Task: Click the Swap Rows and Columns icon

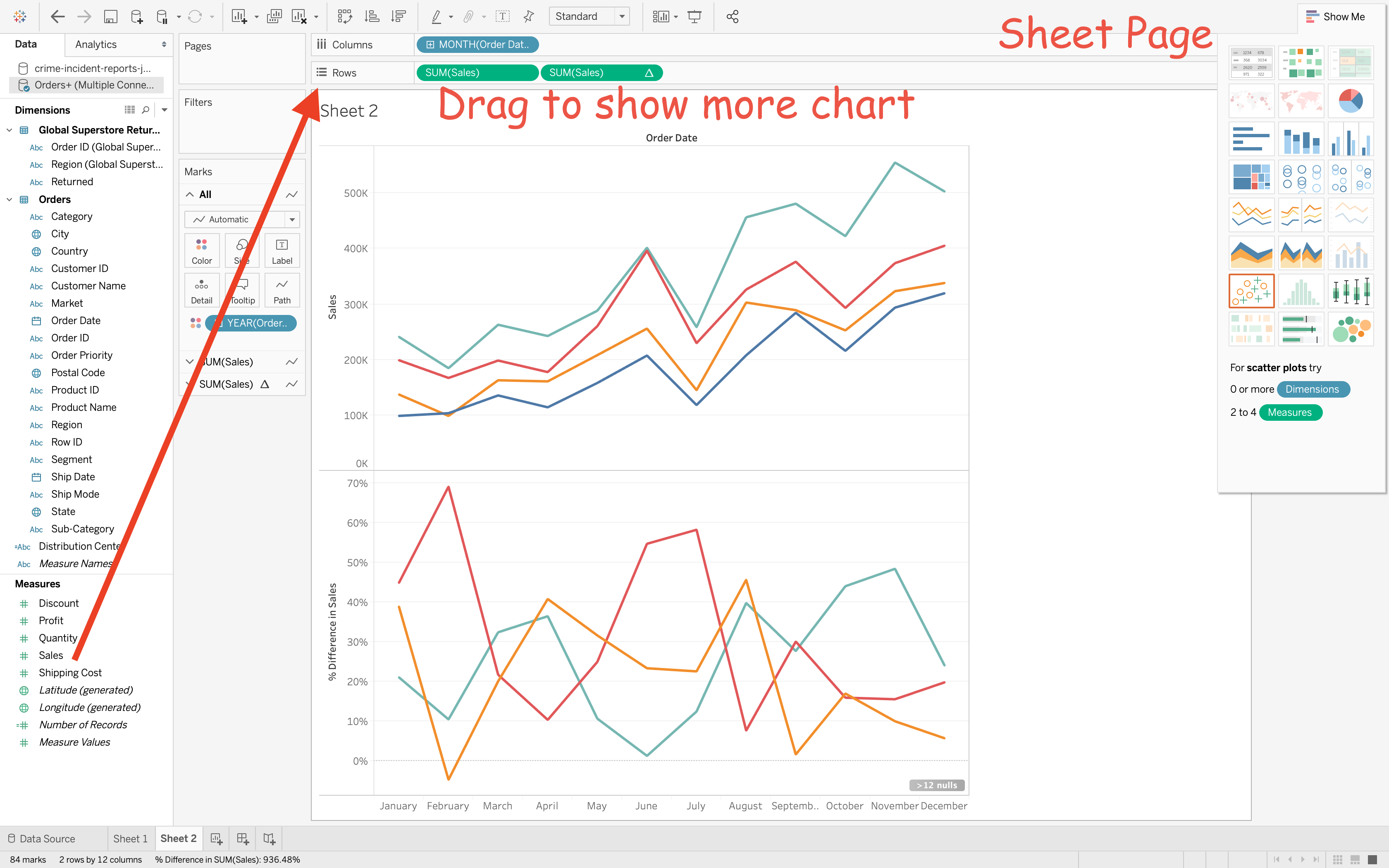Action: 344,17
